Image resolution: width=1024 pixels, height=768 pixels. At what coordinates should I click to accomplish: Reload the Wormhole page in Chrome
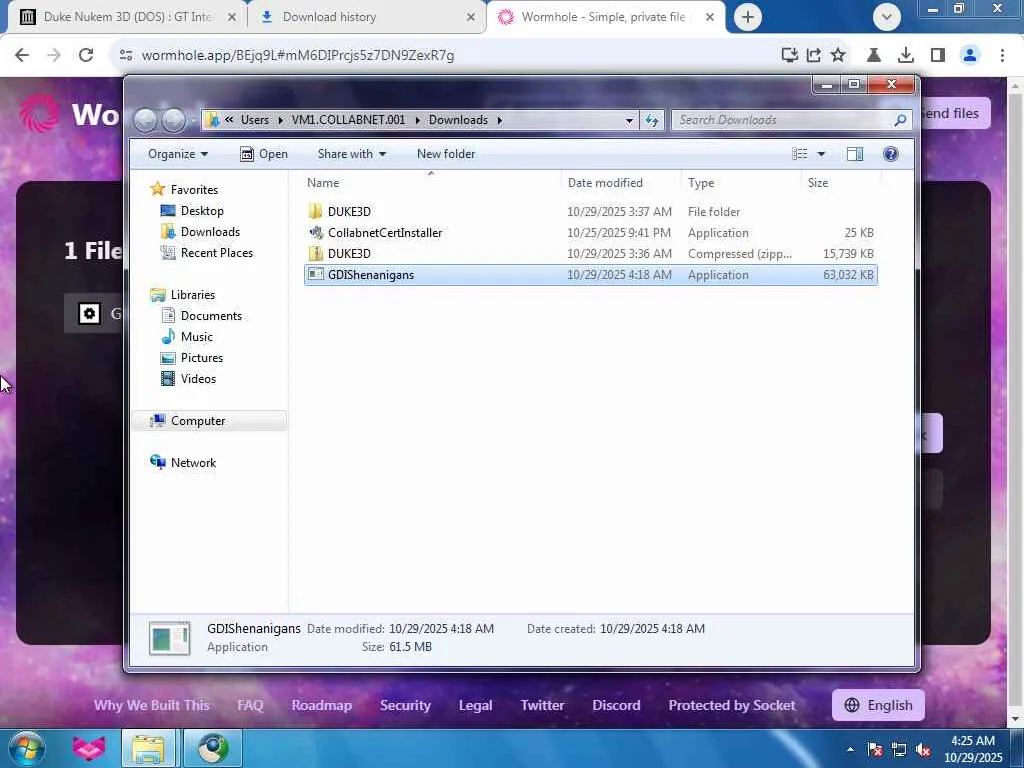86,56
